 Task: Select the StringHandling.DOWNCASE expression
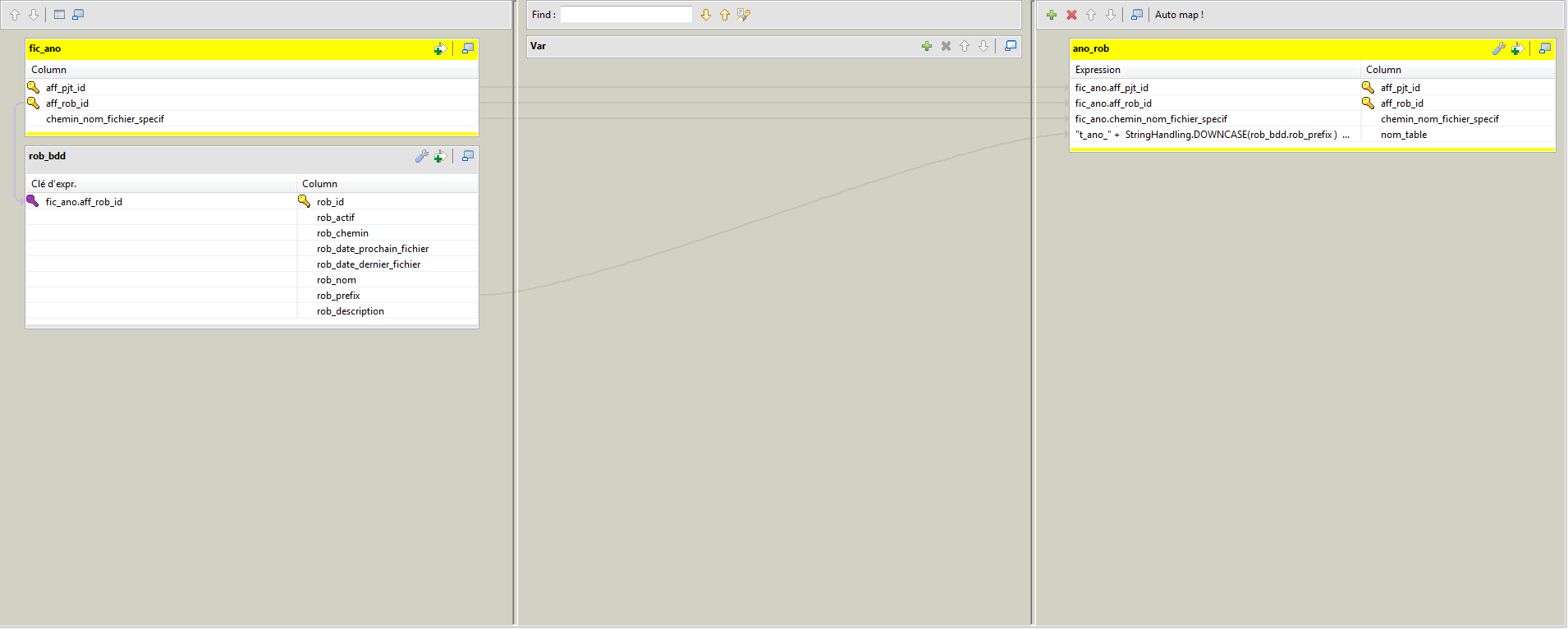(x=1215, y=135)
